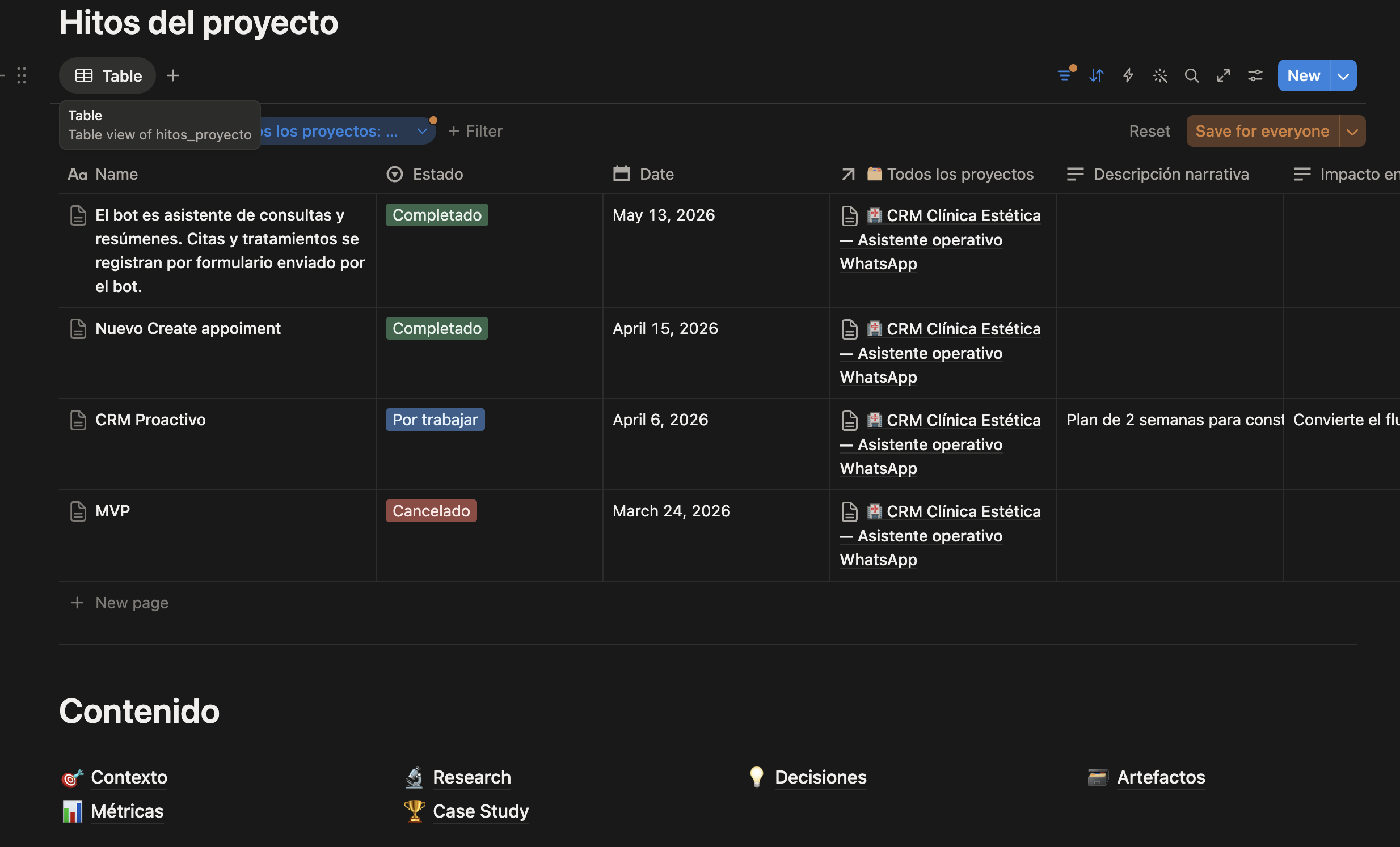1400x847 pixels.
Task: Open the sort arrows icon
Action: click(x=1096, y=75)
